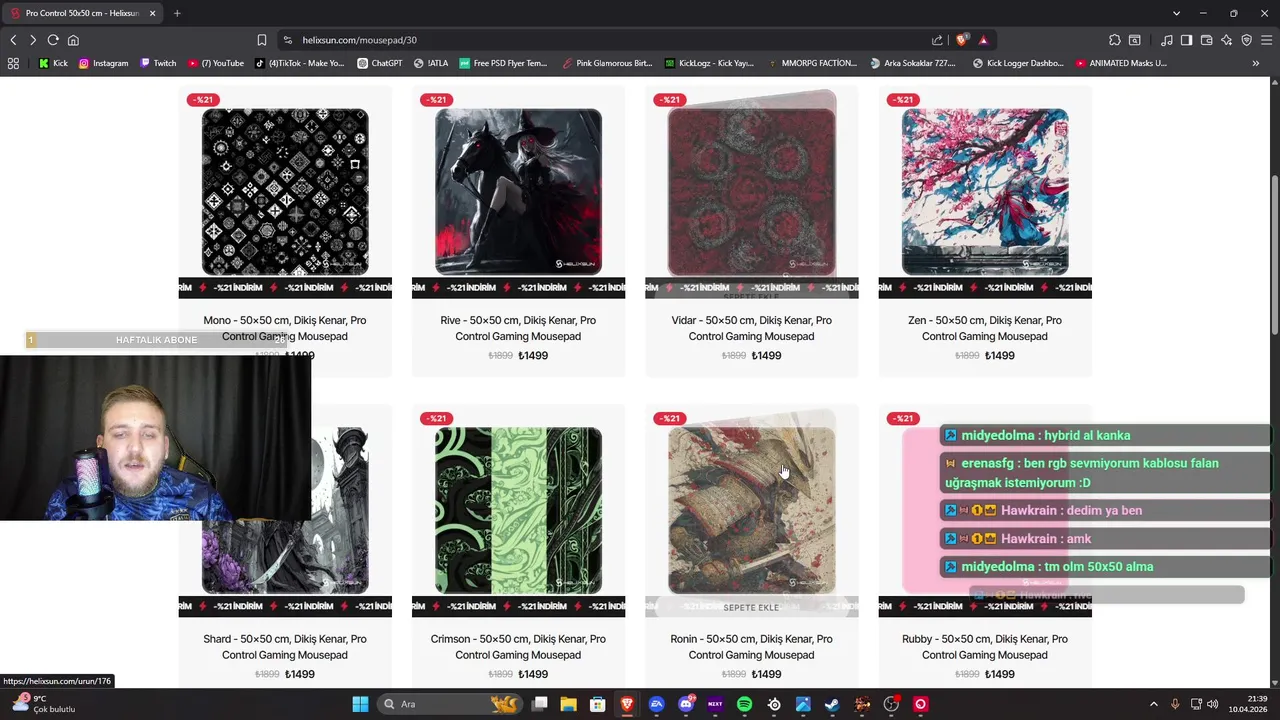Open the TikTok - Make Yo... bookmark

click(x=299, y=63)
